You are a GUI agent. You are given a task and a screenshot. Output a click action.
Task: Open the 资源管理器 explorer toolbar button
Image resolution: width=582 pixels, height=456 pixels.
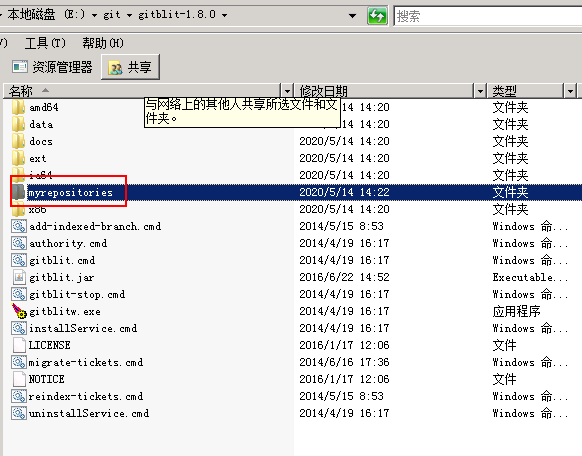pos(52,67)
